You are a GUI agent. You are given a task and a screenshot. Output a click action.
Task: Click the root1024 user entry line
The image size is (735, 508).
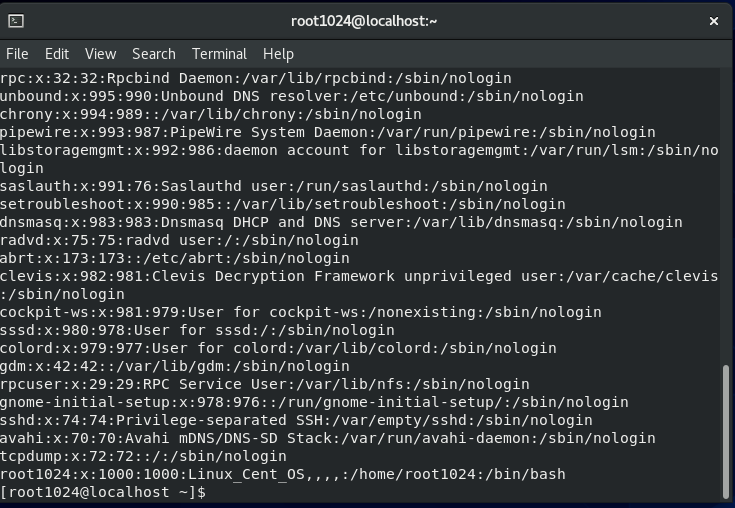pos(283,474)
